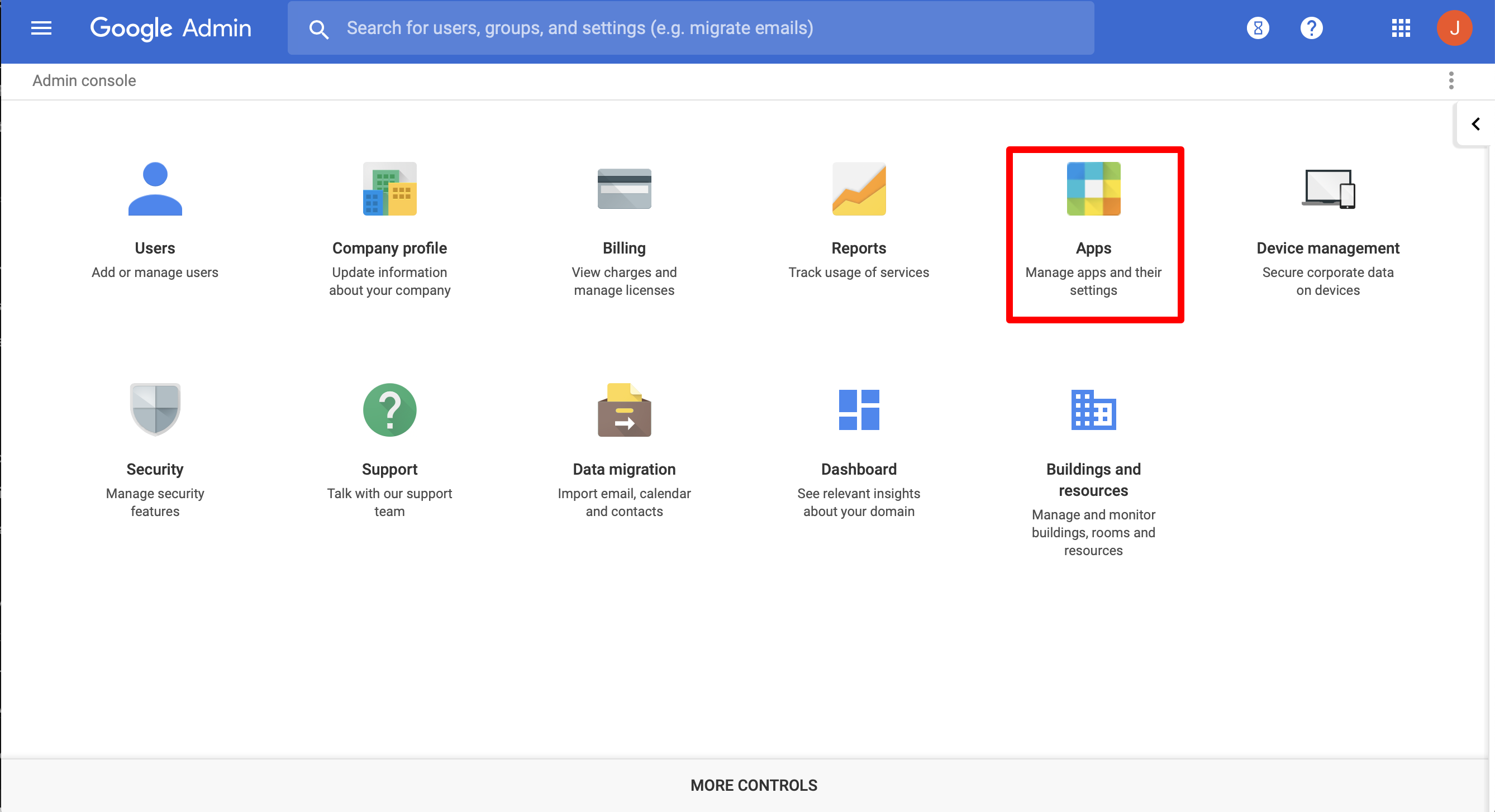Open the Data migration icon
Viewport: 1495px width, 812px height.
[624, 409]
